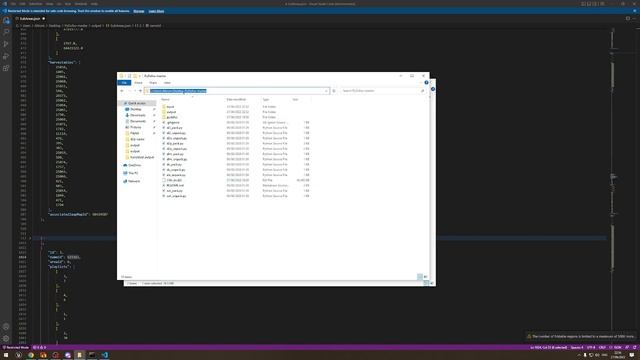The height and width of the screenshot is (360, 640).
Task: Open the File Explorer taskbar icon
Action: pyautogui.click(x=80, y=355)
